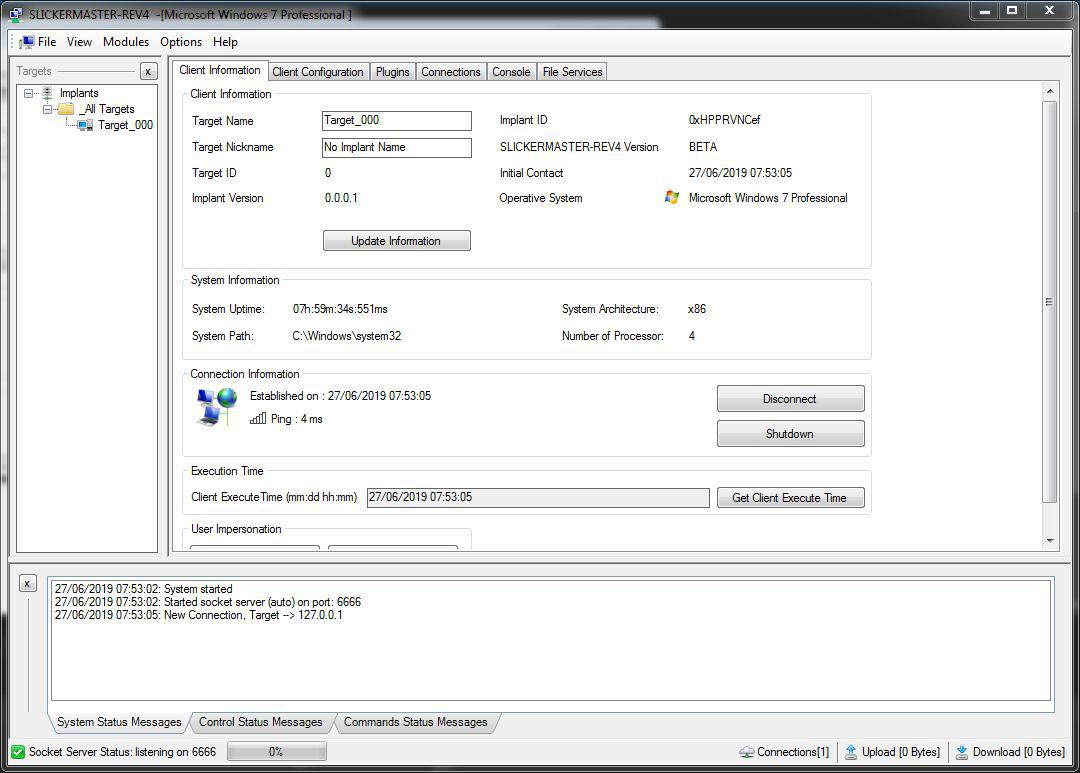Click the network connection globe icon

tap(216, 406)
